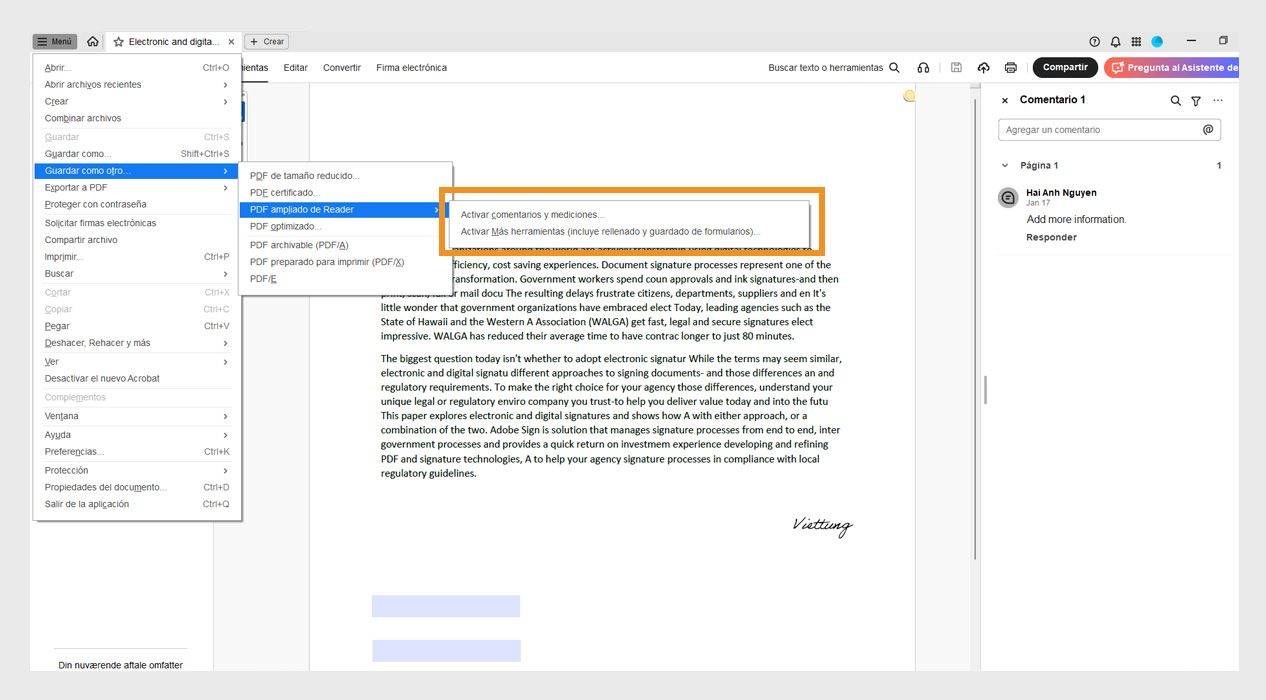Open the Adobe apps grid icon
The height and width of the screenshot is (700, 1266).
coord(1136,42)
